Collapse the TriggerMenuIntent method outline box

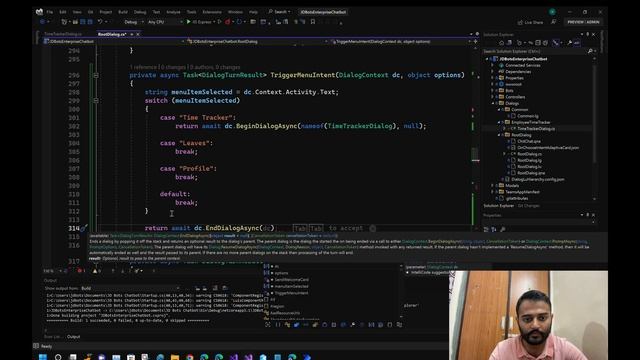96,75
